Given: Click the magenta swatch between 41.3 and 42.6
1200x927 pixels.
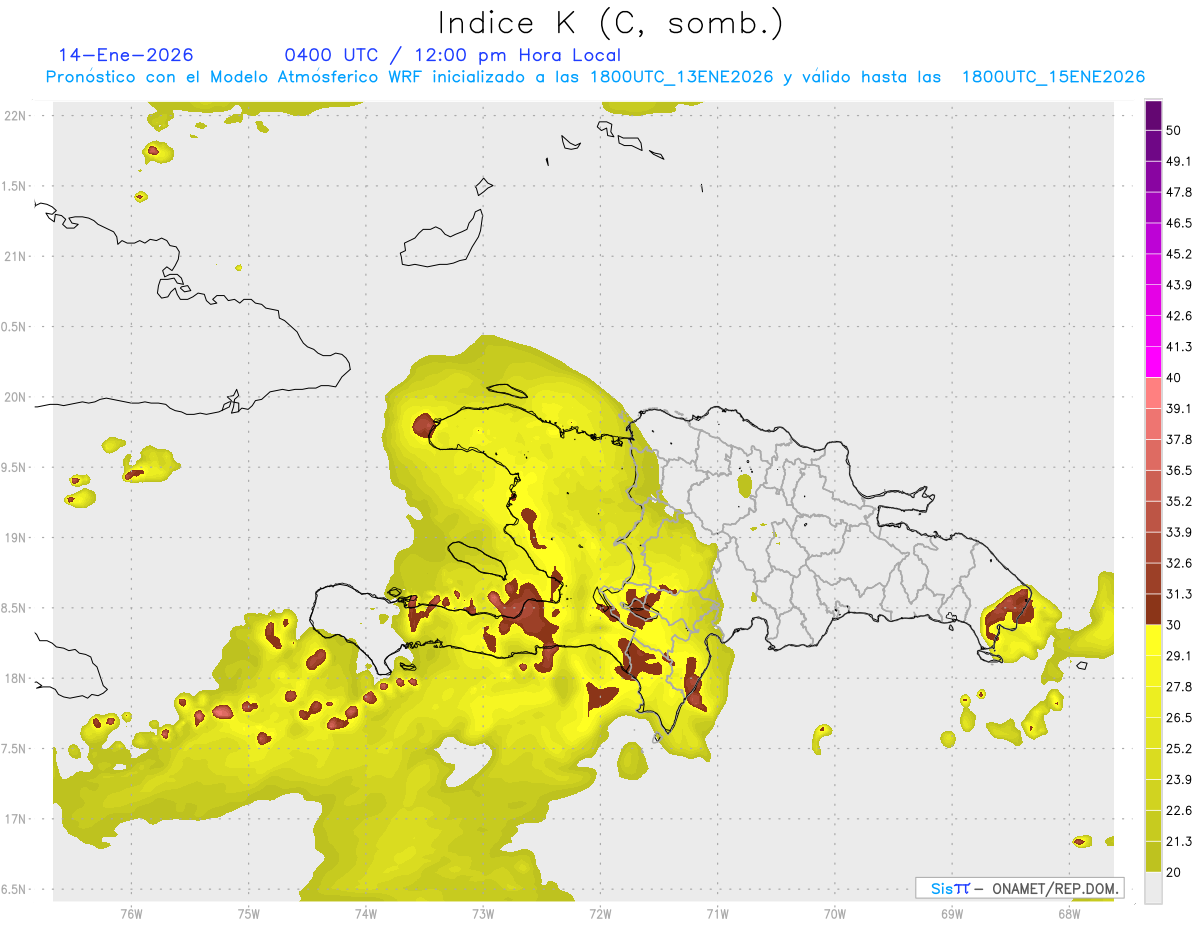Looking at the screenshot, I should (x=1153, y=332).
